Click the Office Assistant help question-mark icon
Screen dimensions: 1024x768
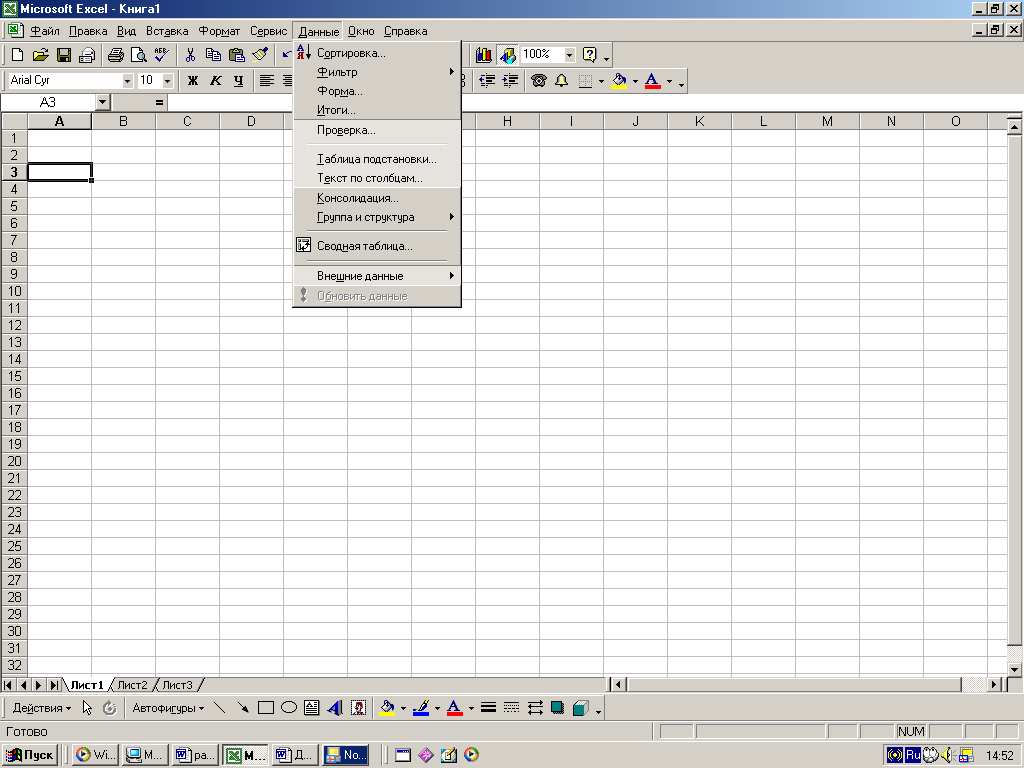point(590,55)
